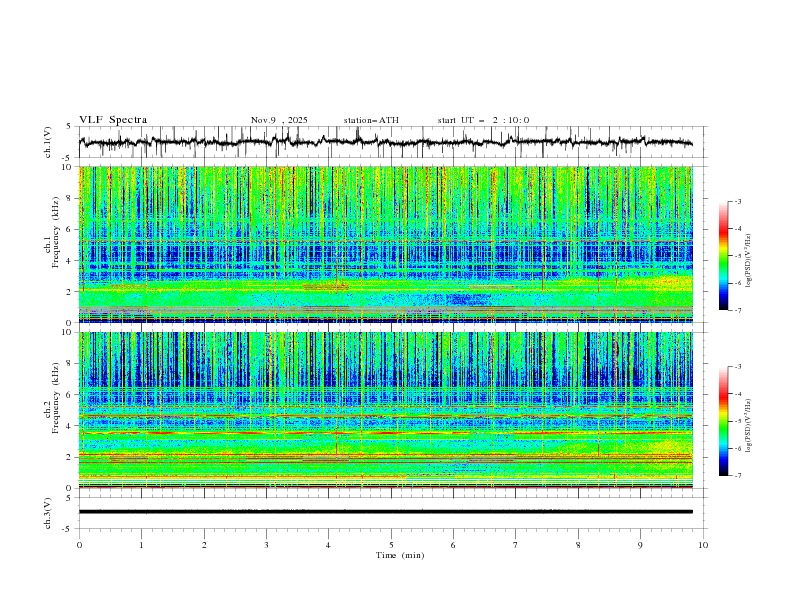This screenshot has width=792, height=612.
Task: Click the "-5" tick on ch.1 colorbar
Action: click(x=738, y=256)
